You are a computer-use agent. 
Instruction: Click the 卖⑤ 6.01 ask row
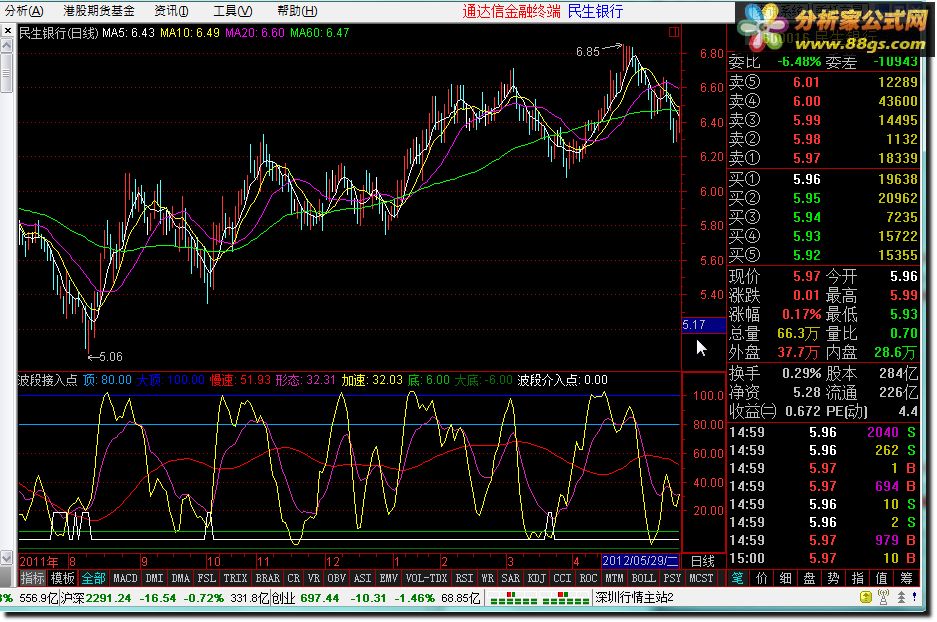pyautogui.click(x=823, y=82)
